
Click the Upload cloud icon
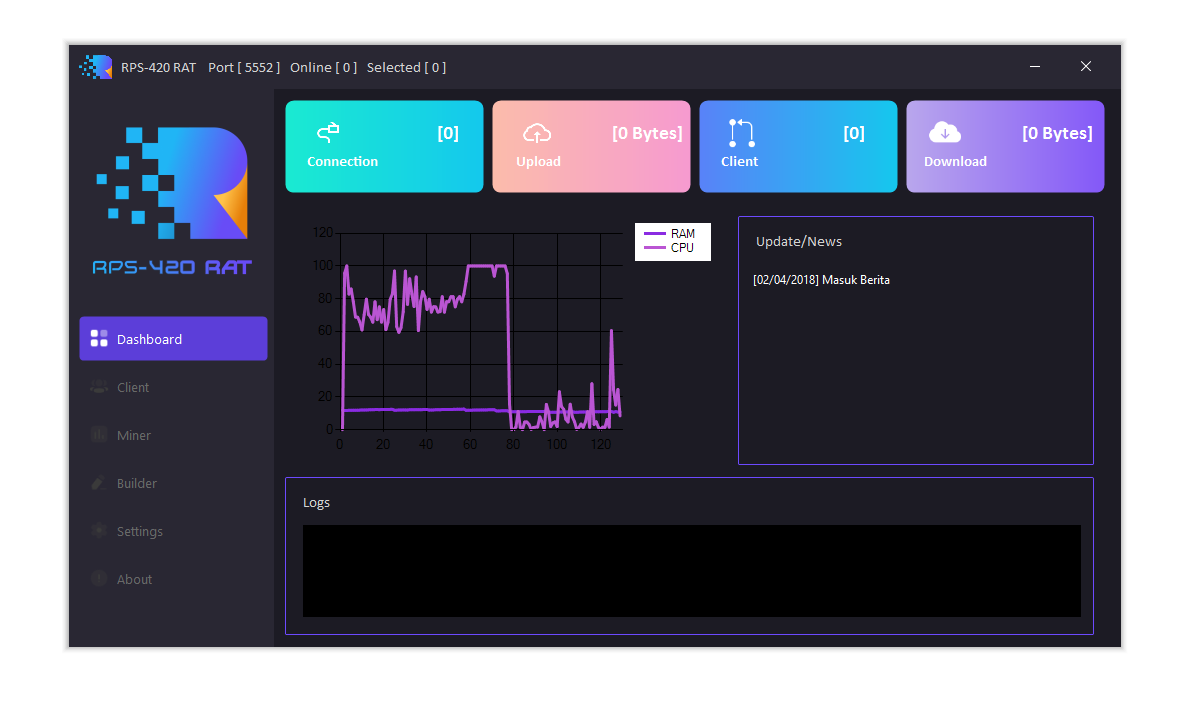(x=537, y=131)
